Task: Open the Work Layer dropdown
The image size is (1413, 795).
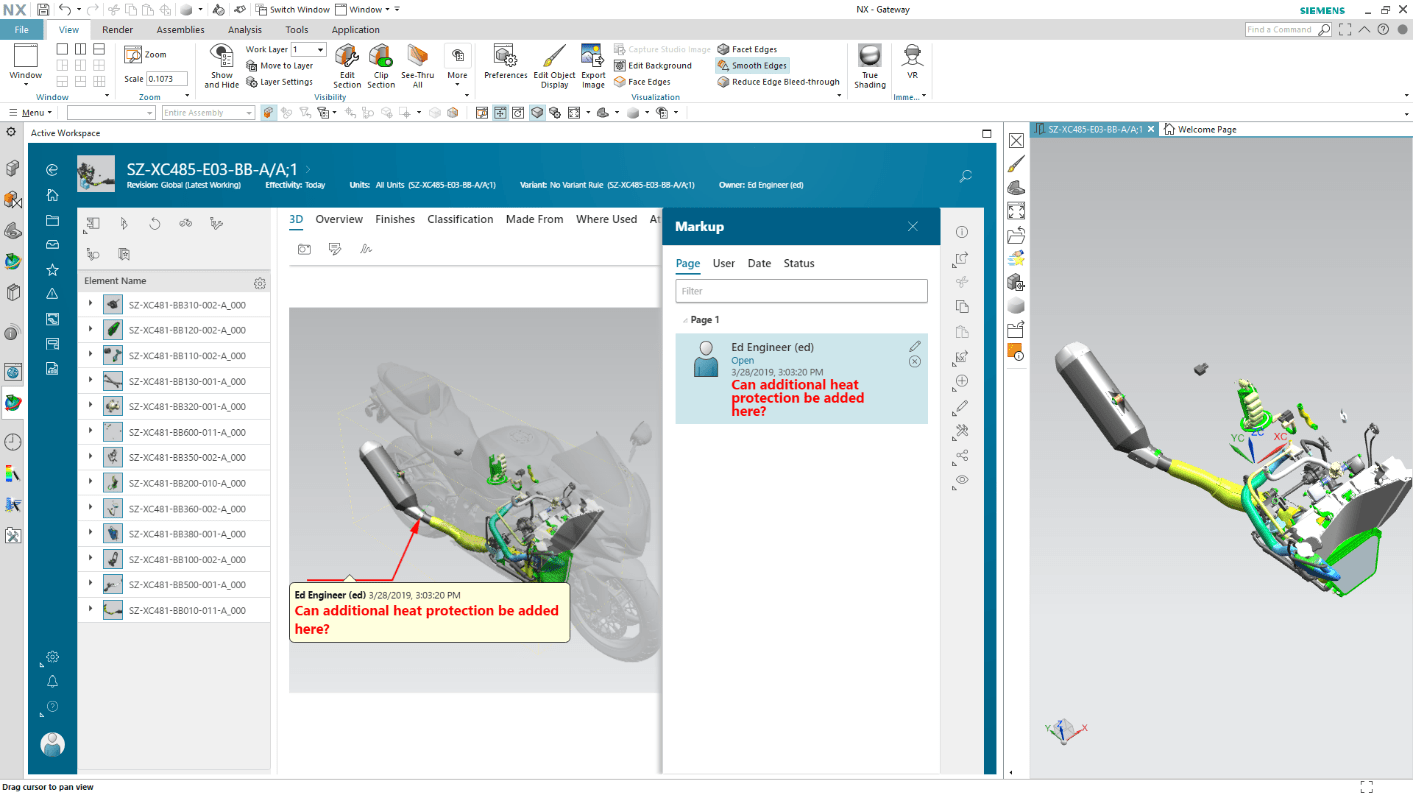Action: pos(320,50)
